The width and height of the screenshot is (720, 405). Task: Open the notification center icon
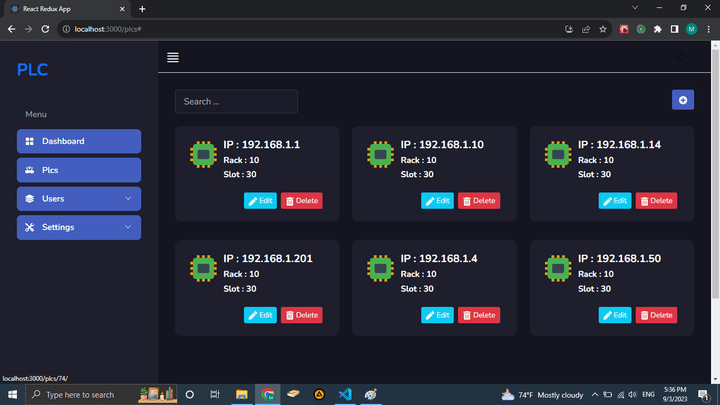point(704,394)
